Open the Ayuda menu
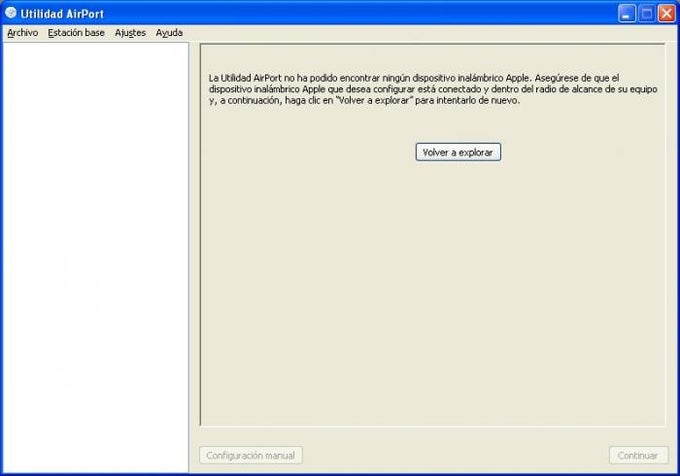The image size is (680, 476). click(169, 33)
